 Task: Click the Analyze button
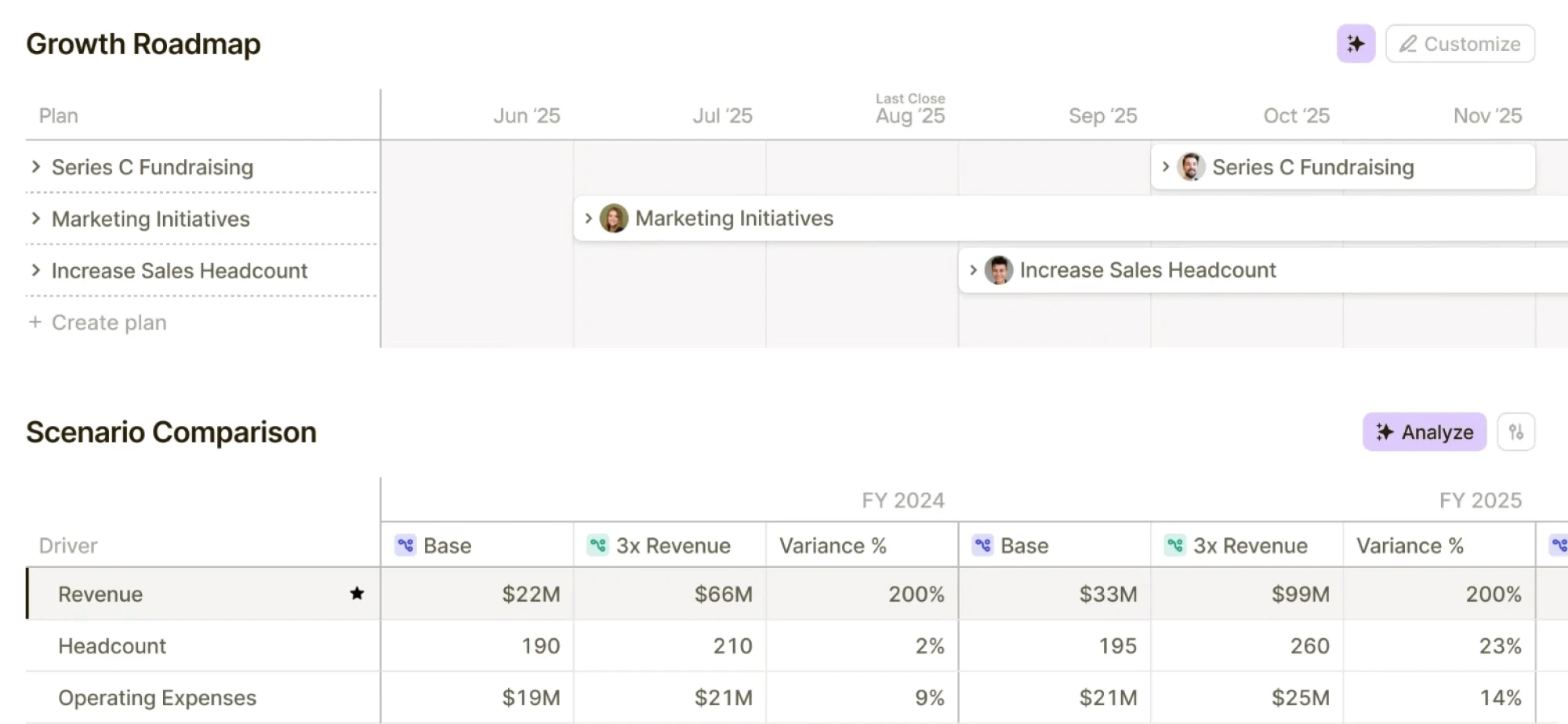[1425, 432]
